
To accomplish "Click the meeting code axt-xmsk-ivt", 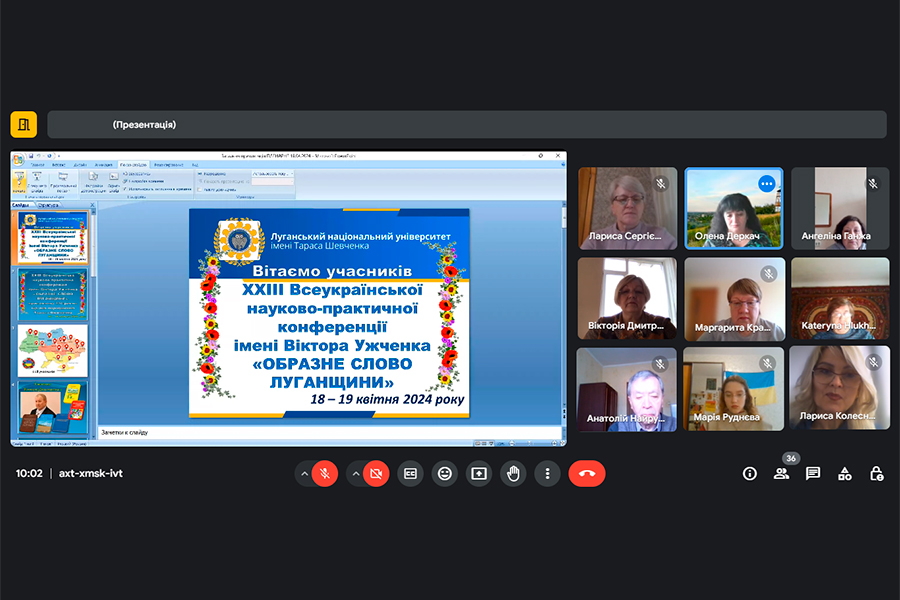I will [x=91, y=474].
